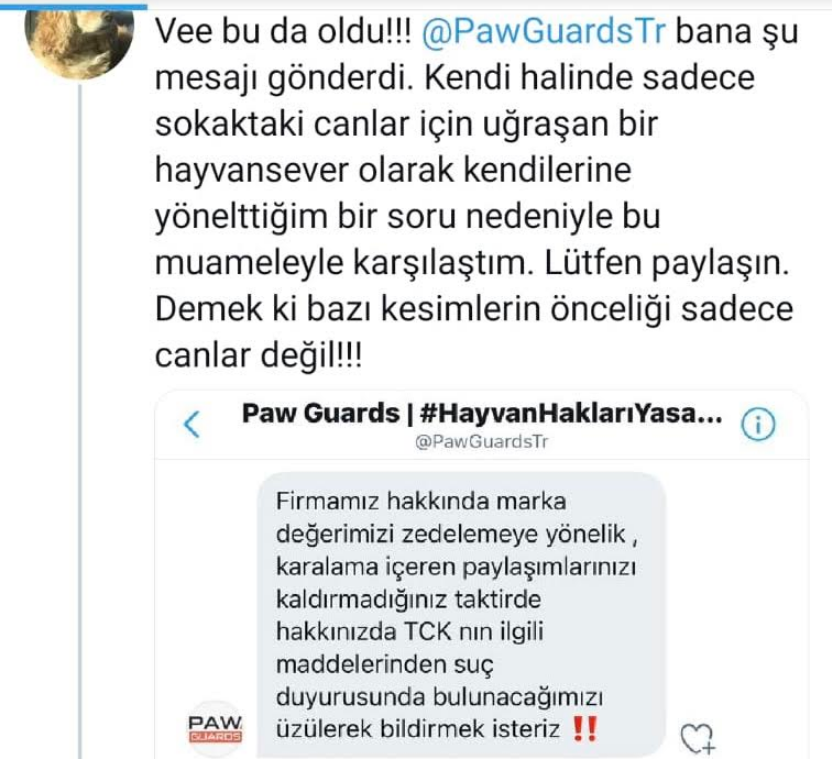This screenshot has height=759, width=832.
Task: Click 'canlar değil!!!' at the tweet's end
Action: tap(259, 356)
